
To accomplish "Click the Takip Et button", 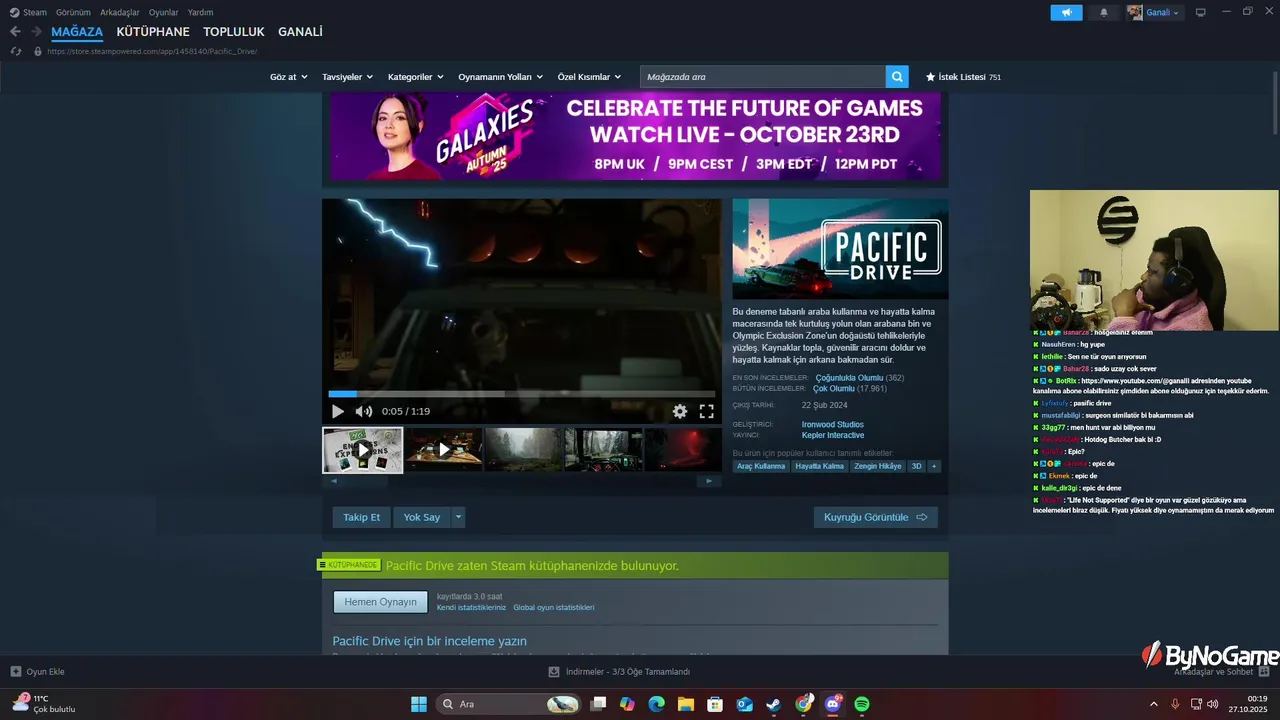I will click(x=362, y=517).
